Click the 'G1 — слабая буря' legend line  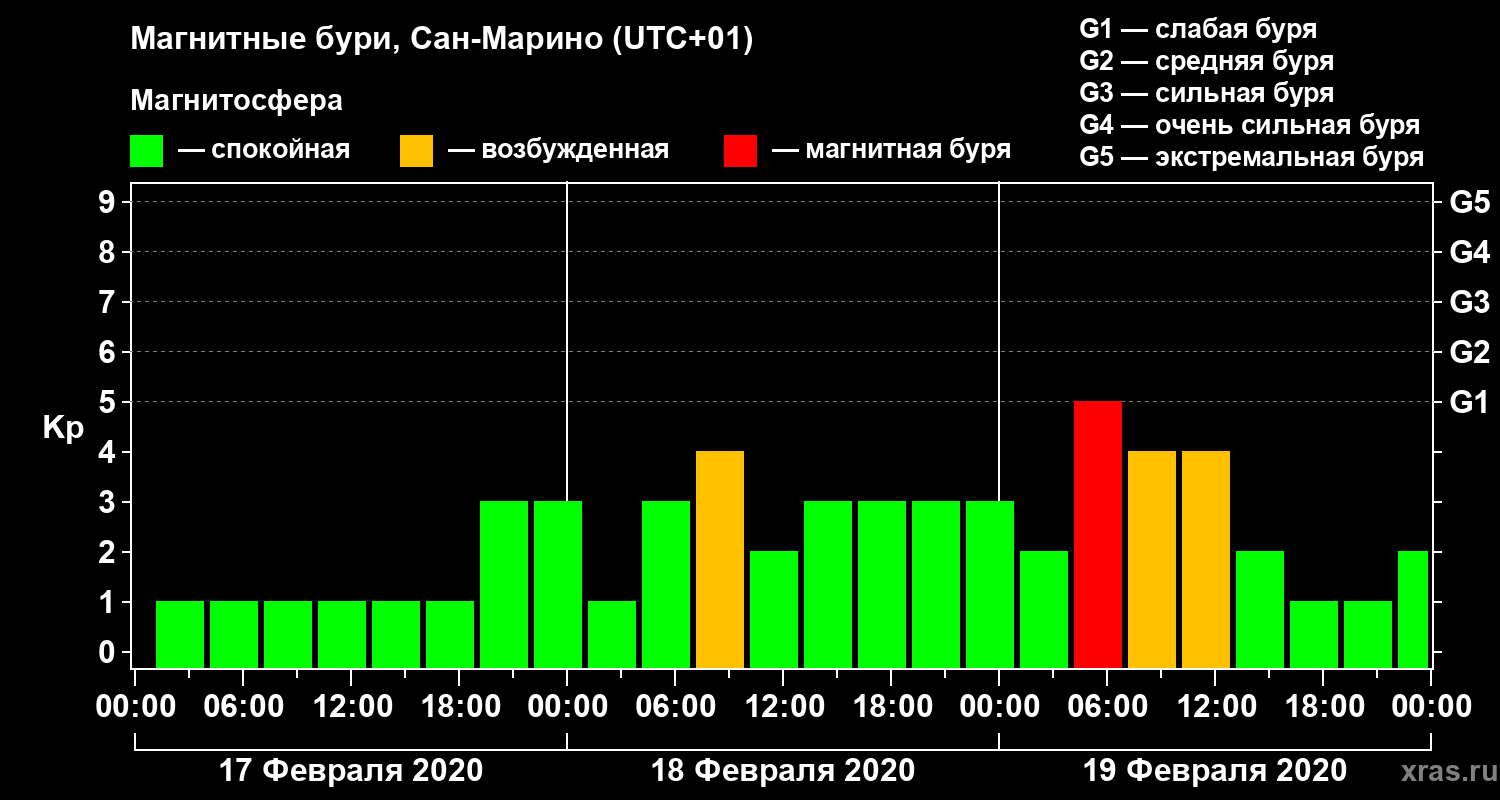[1198, 29]
